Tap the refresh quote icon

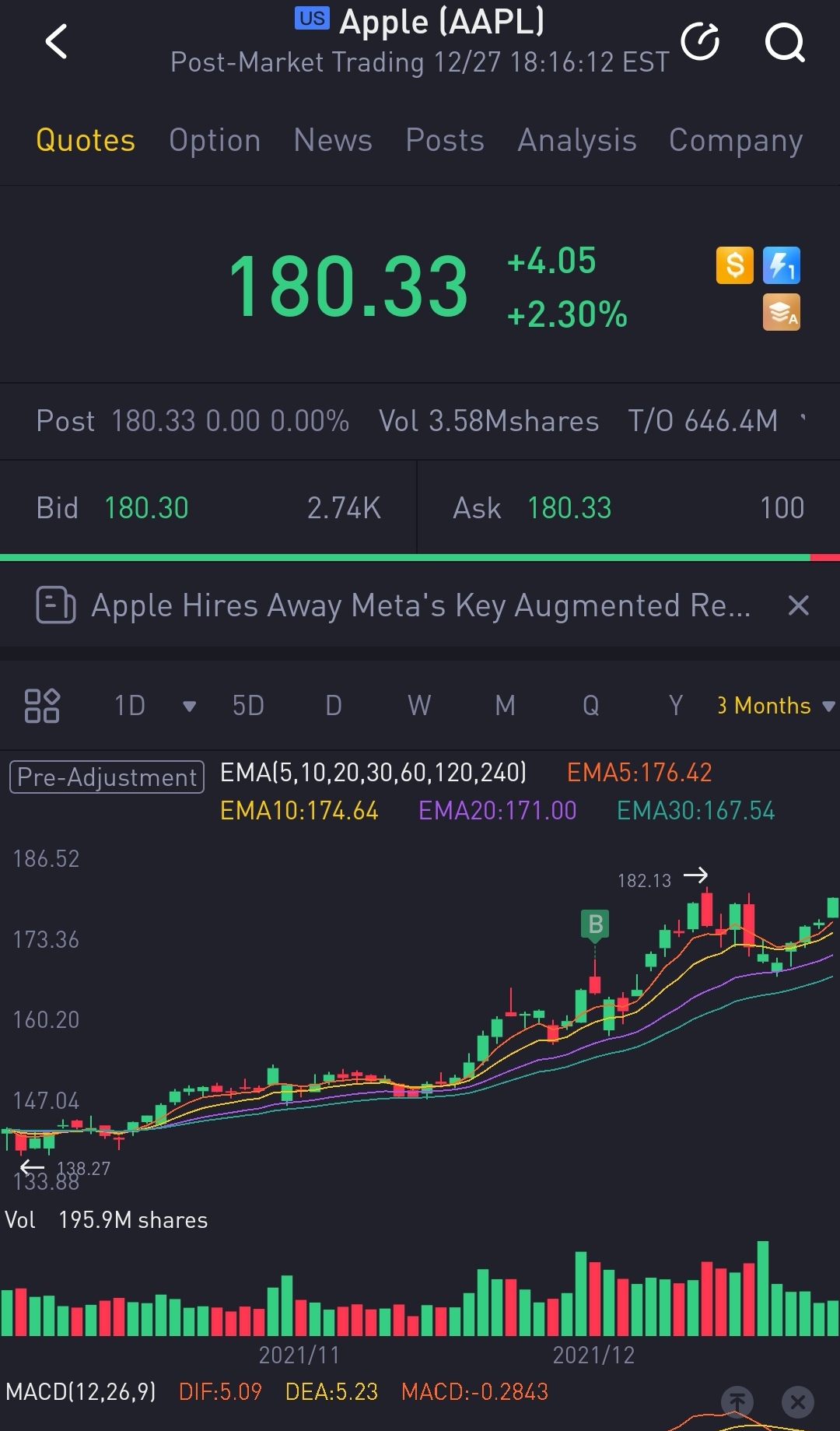[x=700, y=41]
